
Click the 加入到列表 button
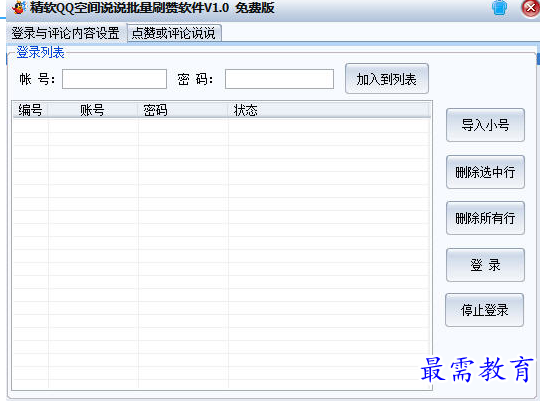pyautogui.click(x=387, y=79)
